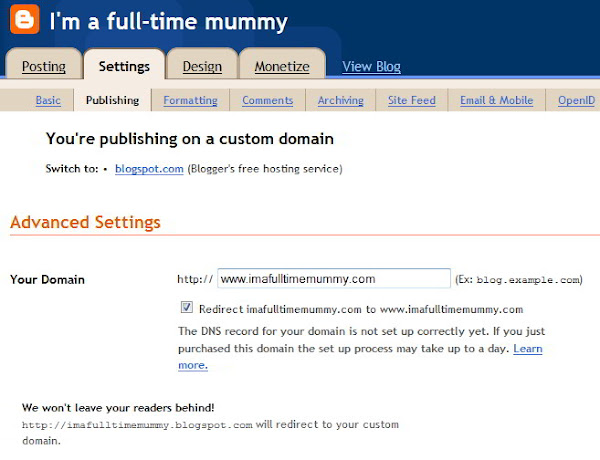This screenshot has width=600, height=460.
Task: Click the View Blog link
Action: [371, 66]
